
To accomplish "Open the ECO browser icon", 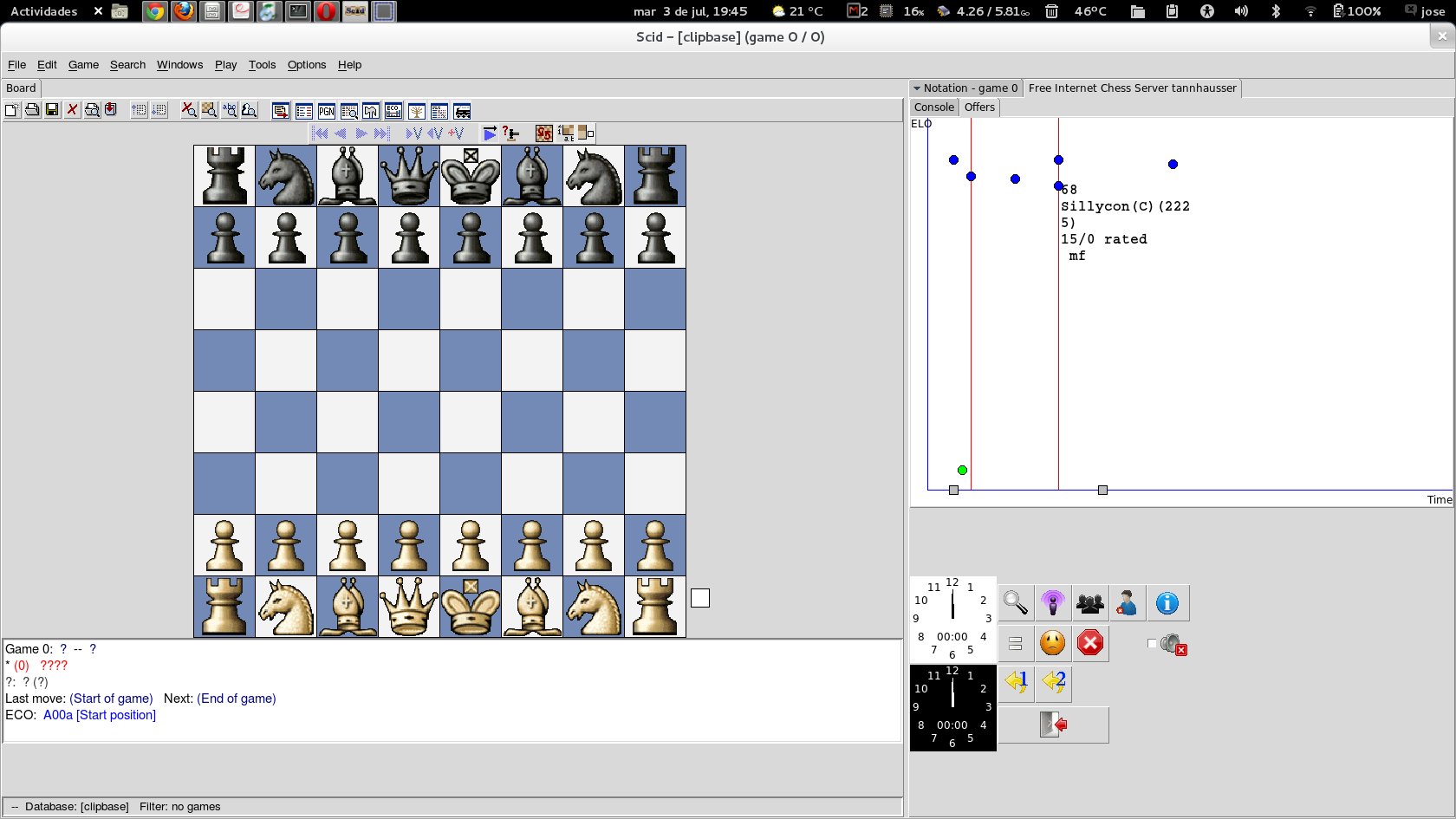I will [393, 111].
